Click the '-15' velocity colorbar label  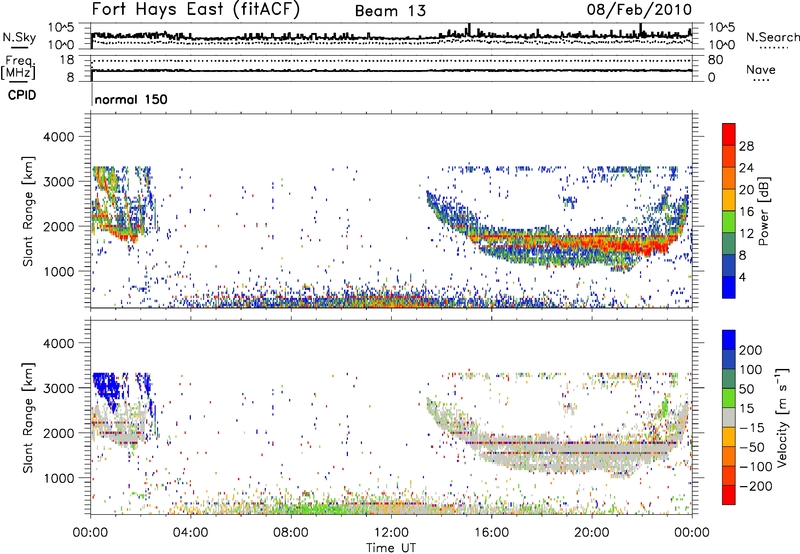(751, 427)
